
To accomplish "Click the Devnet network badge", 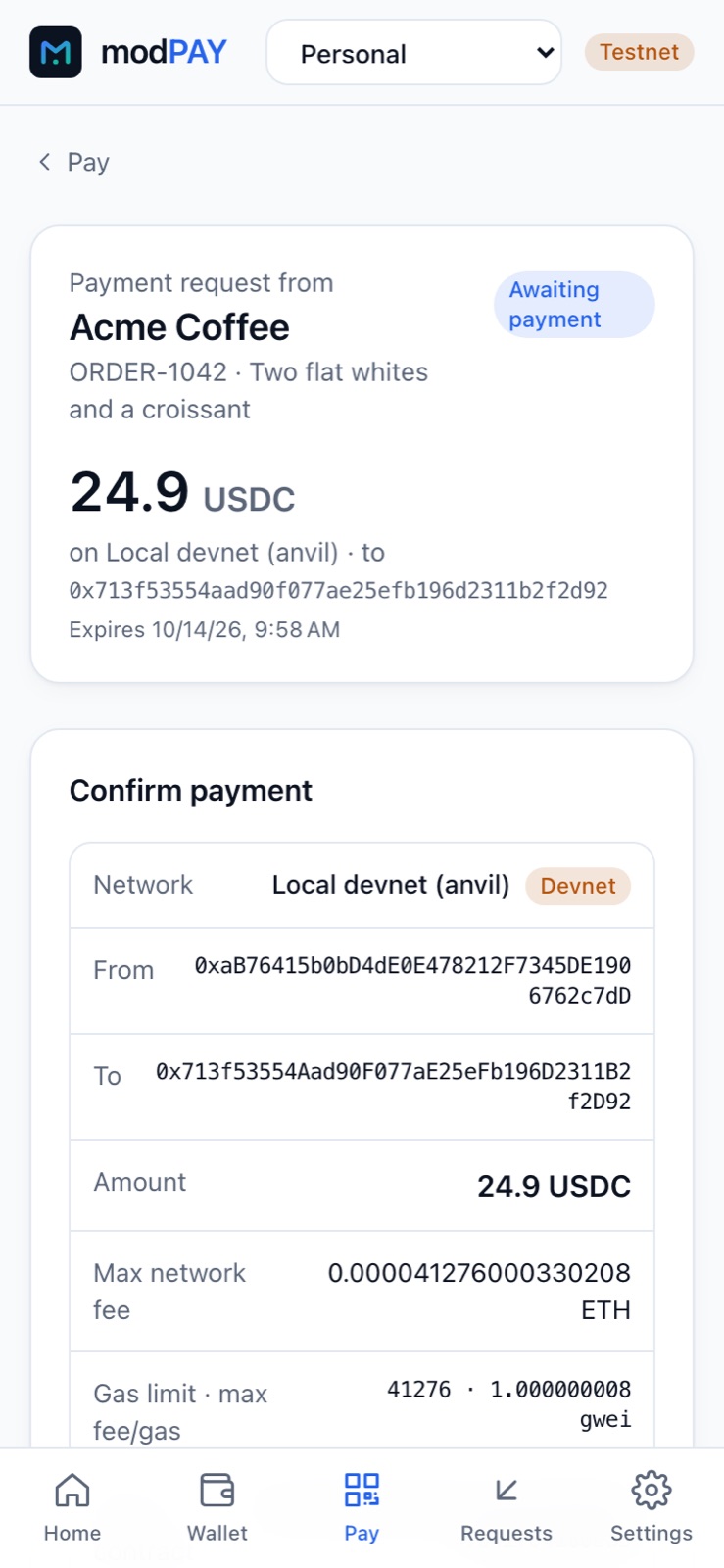I will (x=578, y=886).
